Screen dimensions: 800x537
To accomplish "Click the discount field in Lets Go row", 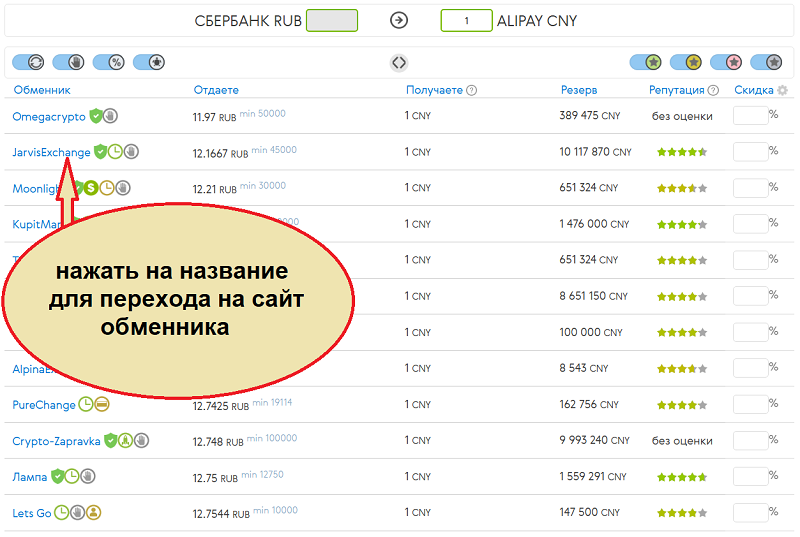I will click(x=751, y=513).
